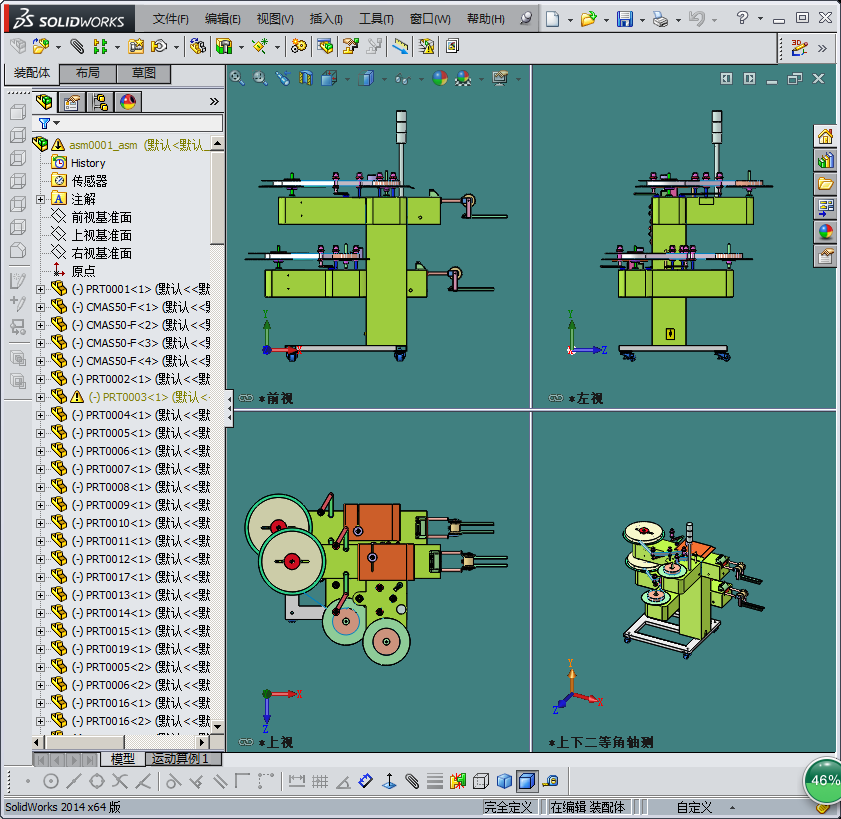
Task: Open the 文件(F) menu
Action: pos(171,19)
